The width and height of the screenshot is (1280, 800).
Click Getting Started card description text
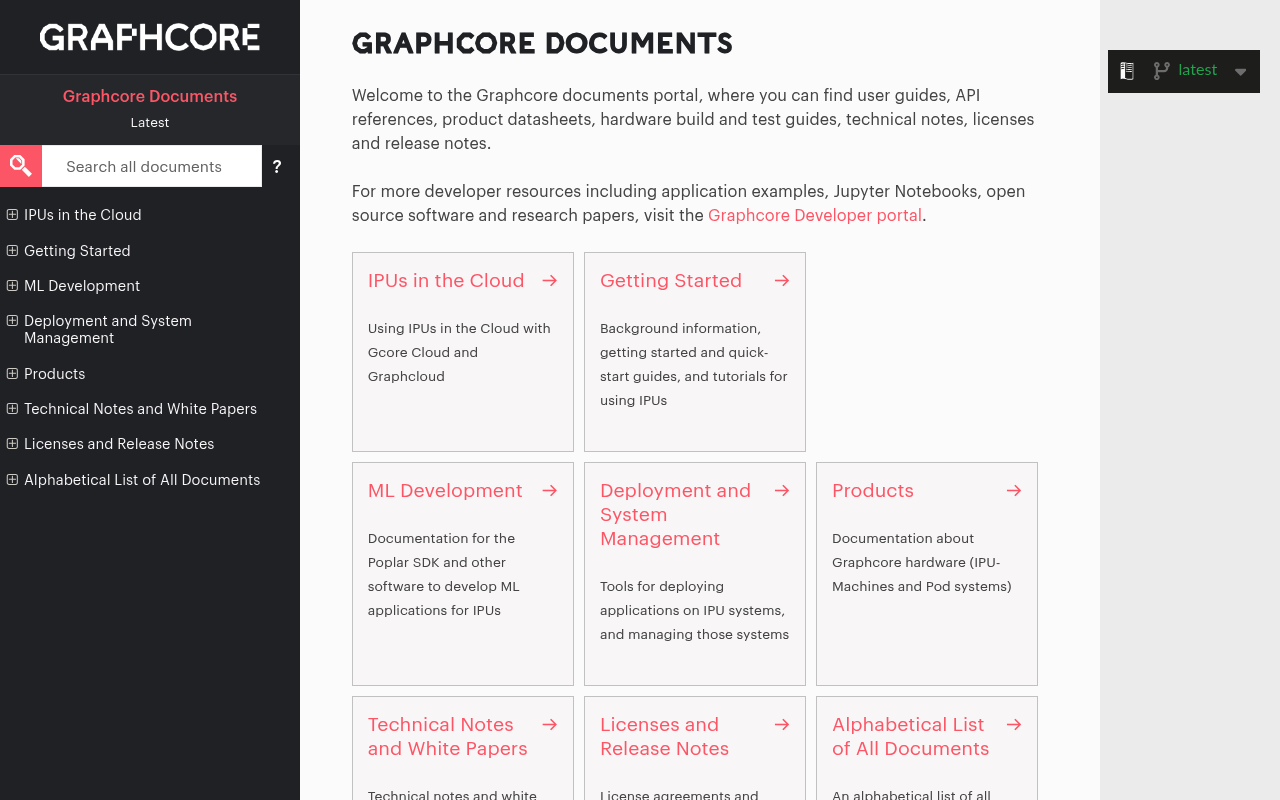(x=694, y=365)
